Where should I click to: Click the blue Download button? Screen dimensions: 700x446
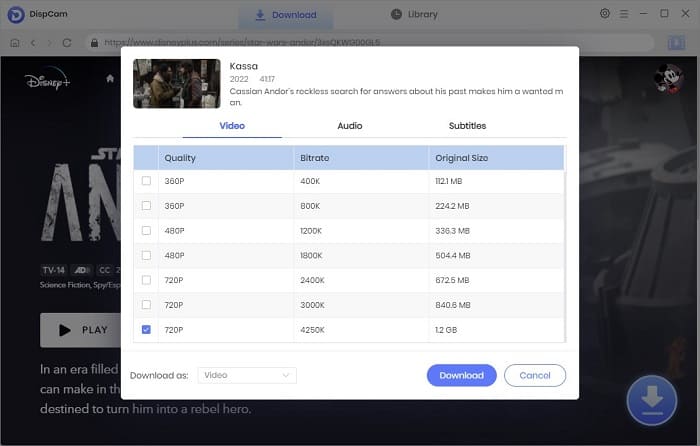pyautogui.click(x=462, y=375)
